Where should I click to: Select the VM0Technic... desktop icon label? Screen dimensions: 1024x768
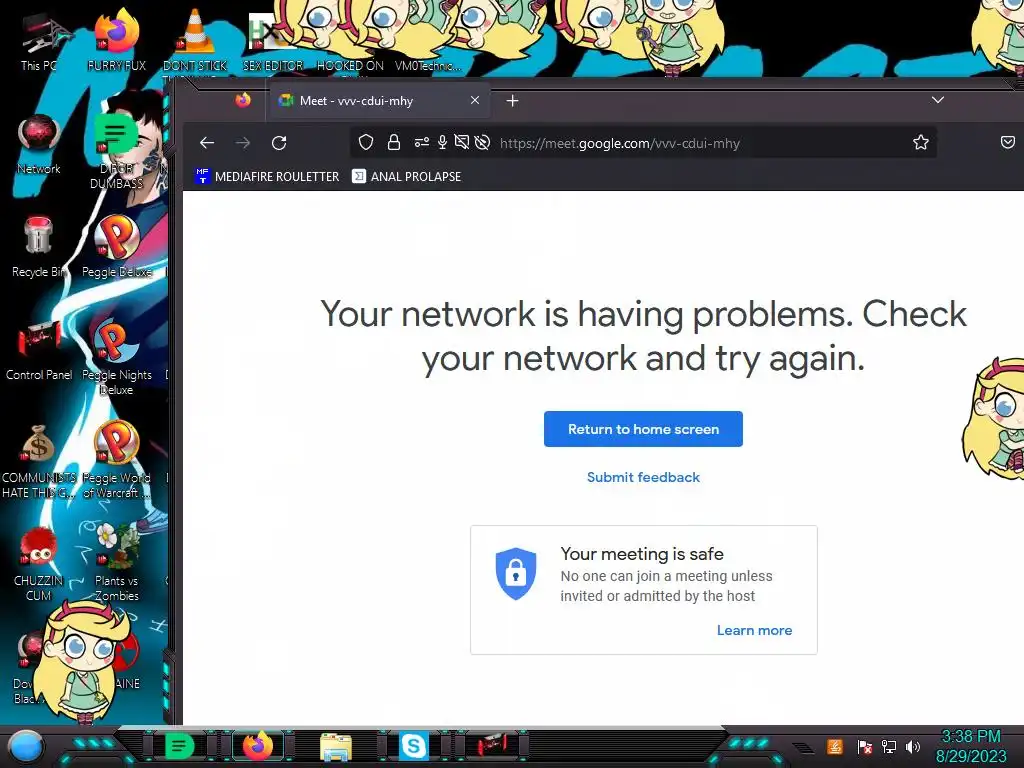[x=428, y=65]
